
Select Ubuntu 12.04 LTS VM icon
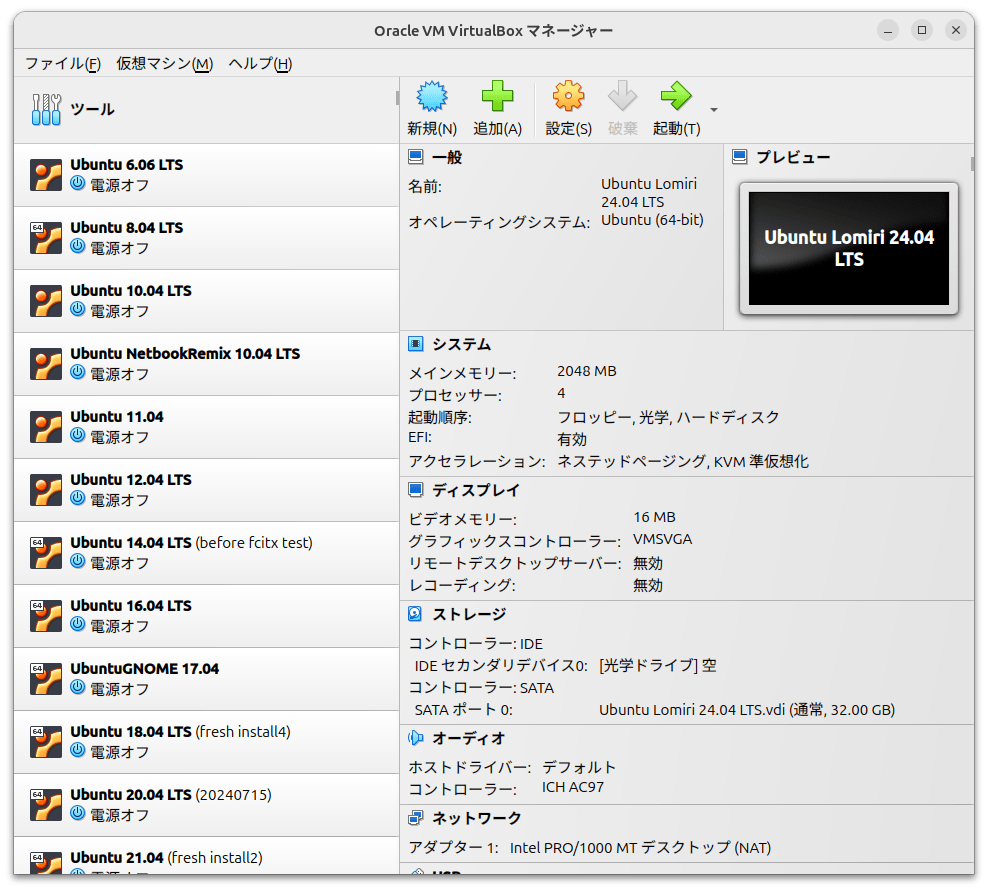click(46, 490)
